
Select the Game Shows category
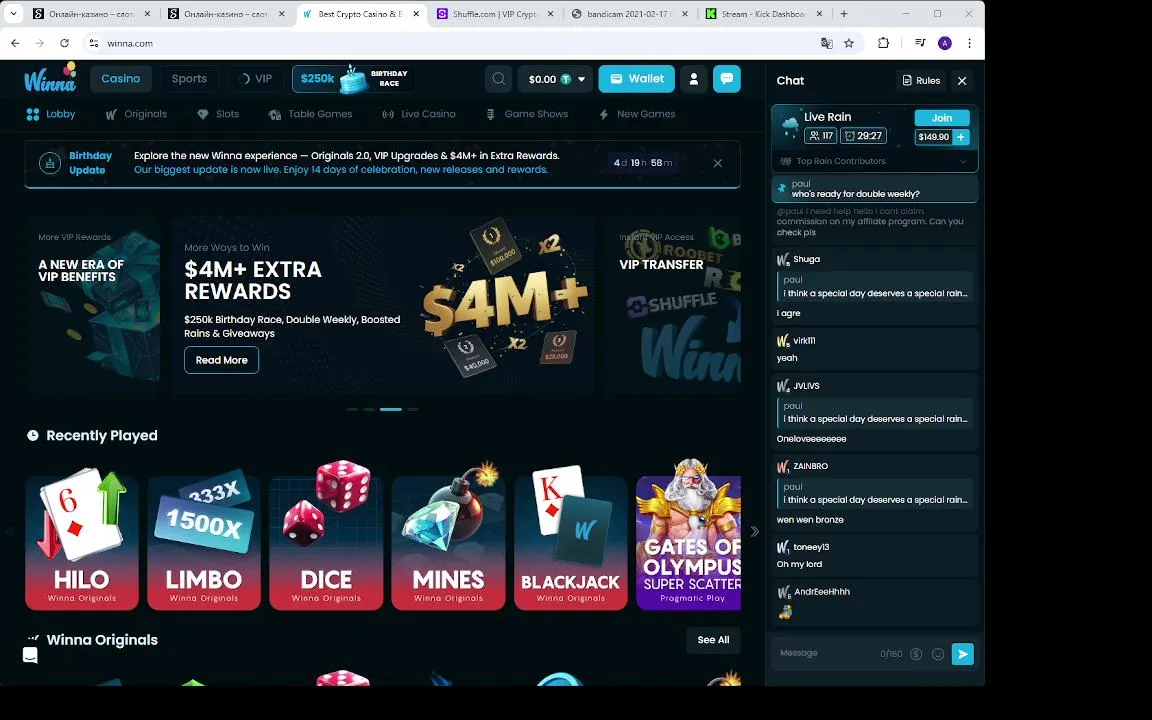click(527, 114)
